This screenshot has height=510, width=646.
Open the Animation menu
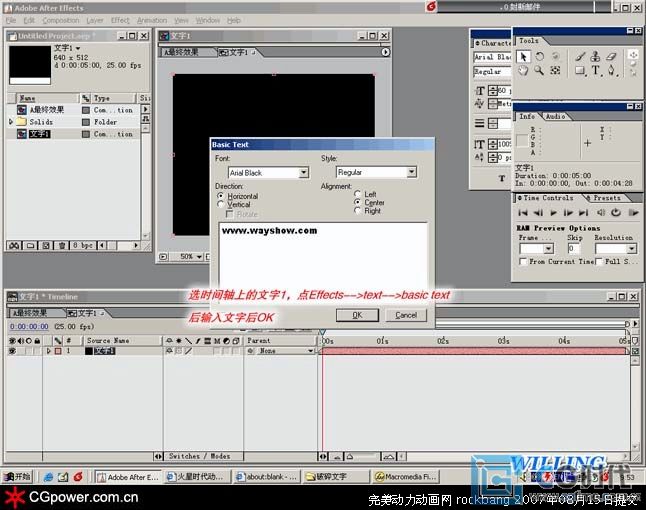152,20
